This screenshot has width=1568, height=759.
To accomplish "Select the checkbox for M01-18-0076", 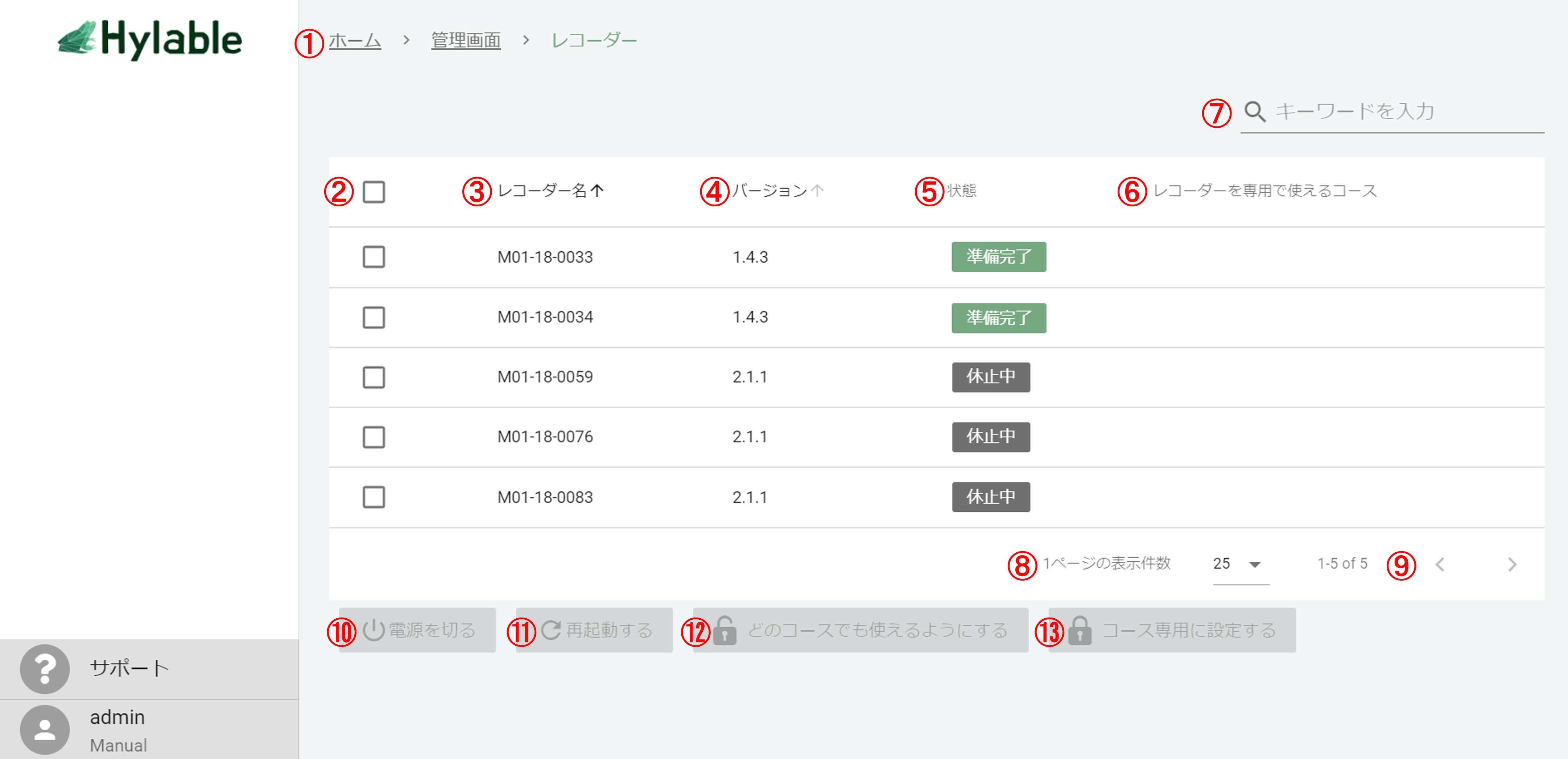I will click(x=374, y=436).
